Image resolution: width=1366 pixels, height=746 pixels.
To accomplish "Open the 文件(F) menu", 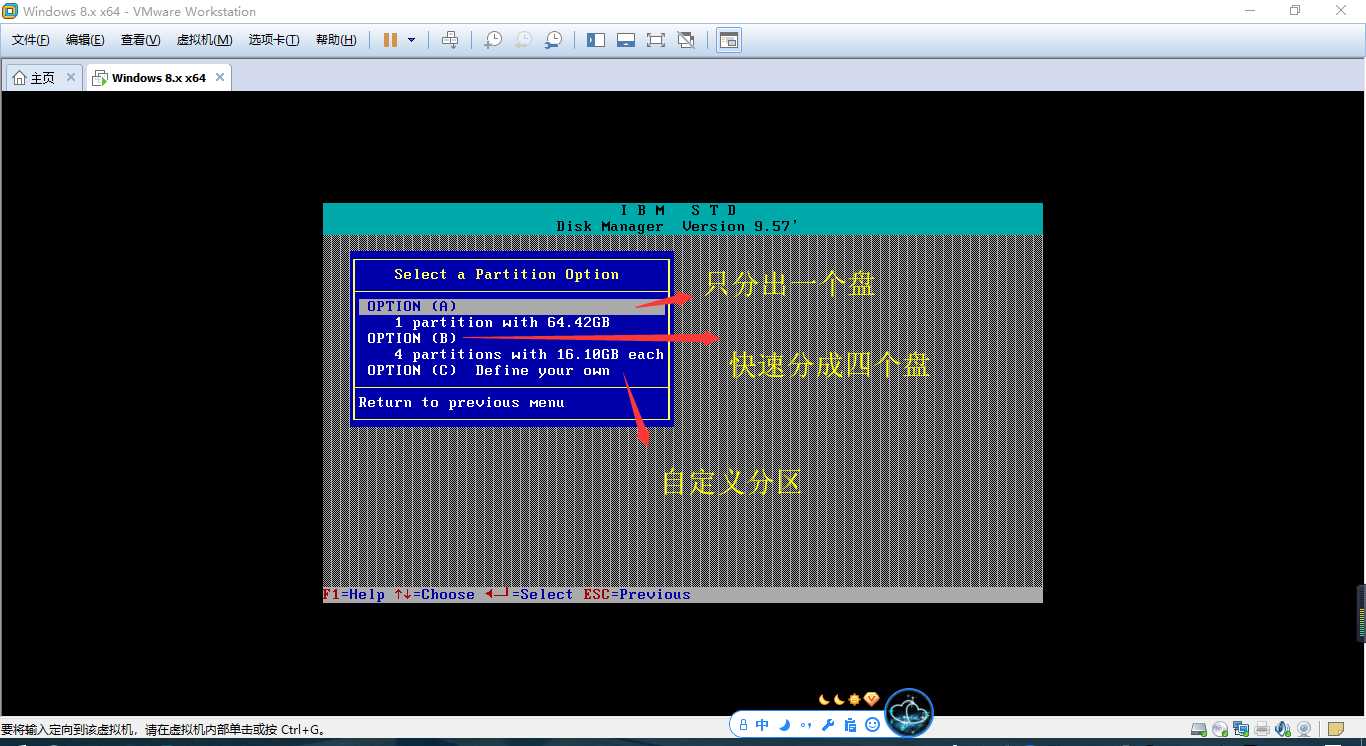I will coord(30,40).
